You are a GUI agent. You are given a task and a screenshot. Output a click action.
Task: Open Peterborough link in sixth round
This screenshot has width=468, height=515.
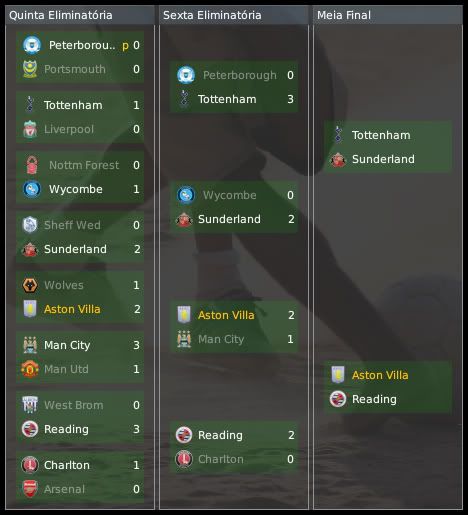point(240,75)
